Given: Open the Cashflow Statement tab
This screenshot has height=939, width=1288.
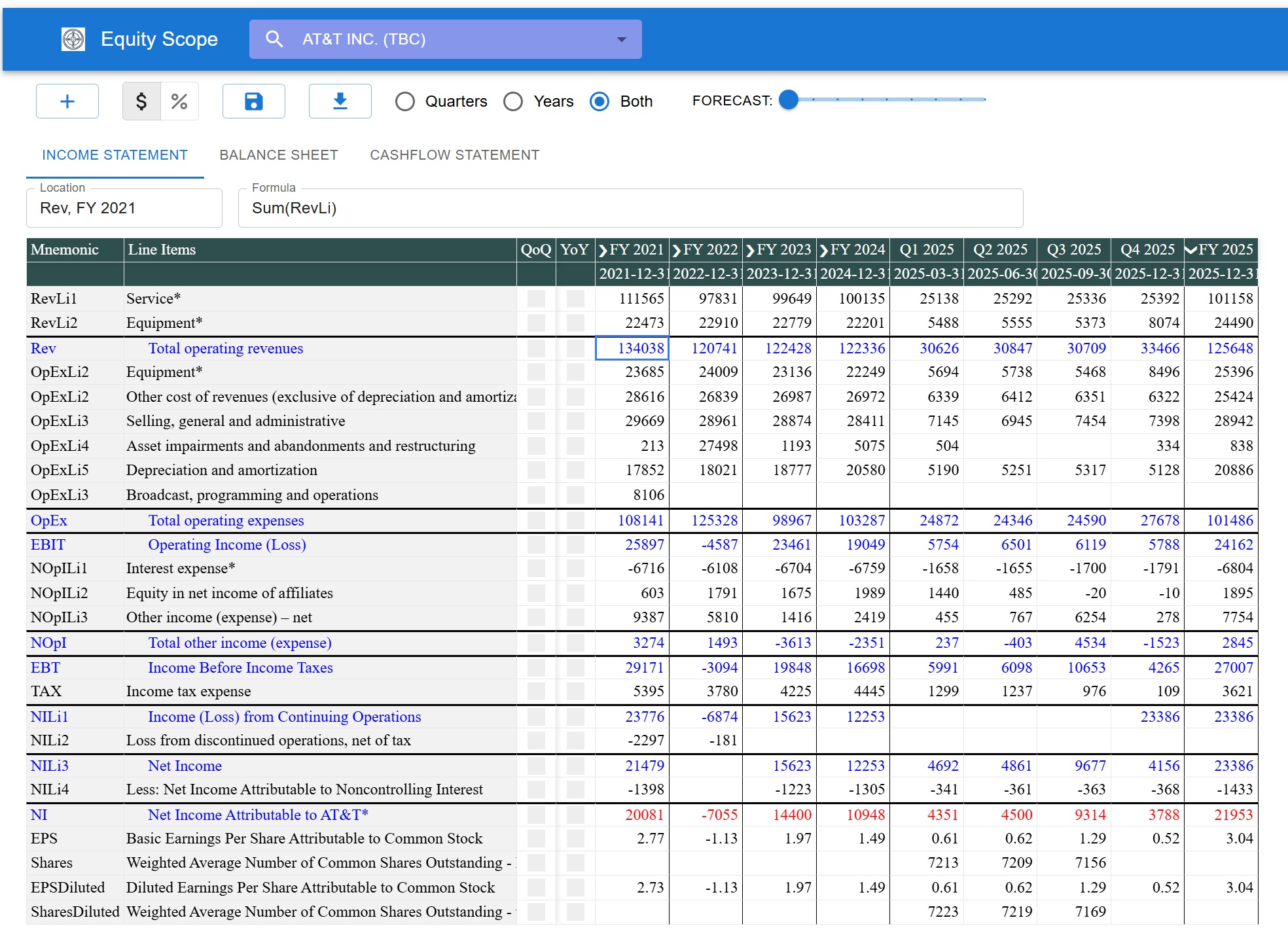Looking at the screenshot, I should (454, 155).
